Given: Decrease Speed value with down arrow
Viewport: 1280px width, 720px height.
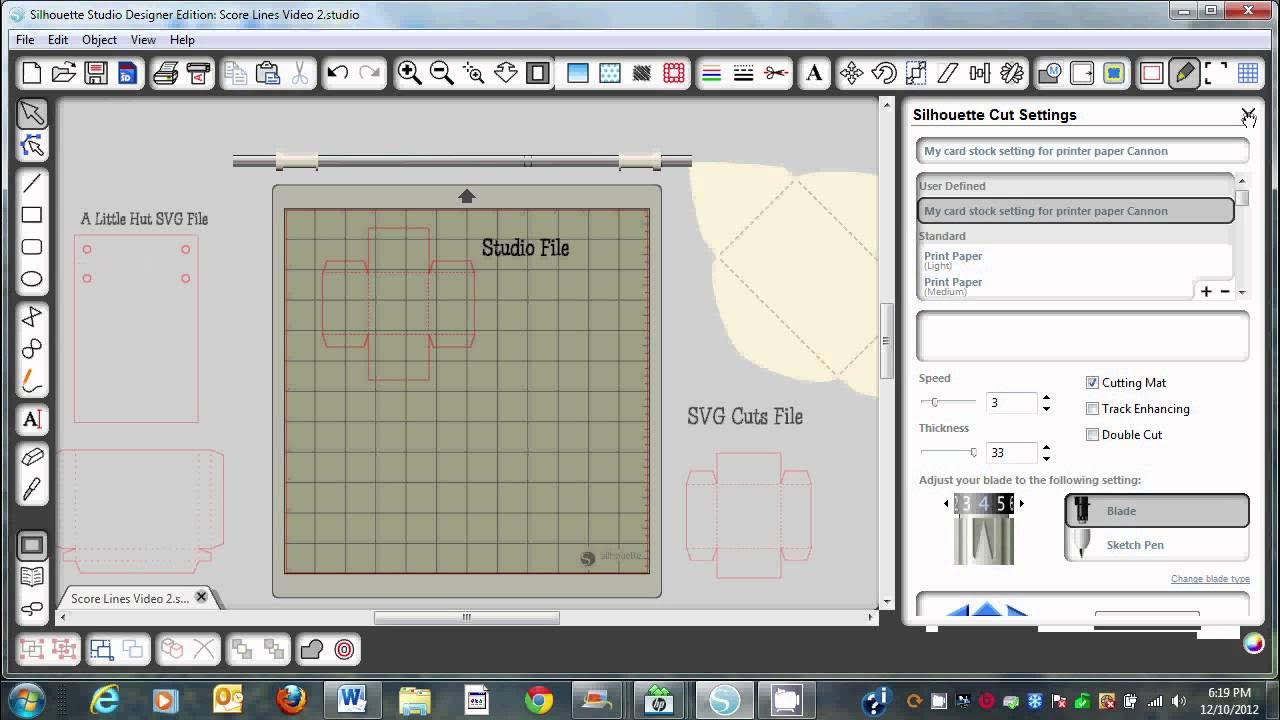Looking at the screenshot, I should coord(1046,409).
